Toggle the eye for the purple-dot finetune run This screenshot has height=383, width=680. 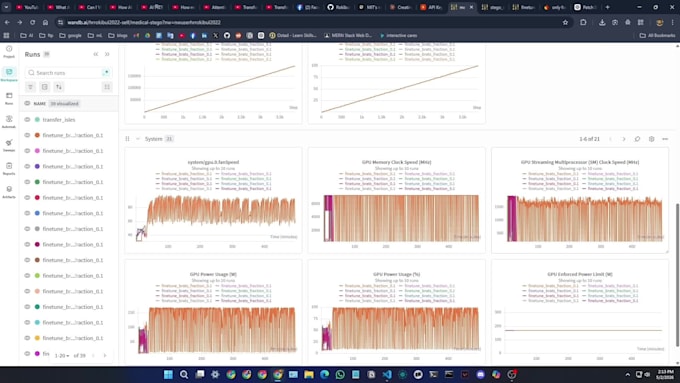click(x=27, y=166)
